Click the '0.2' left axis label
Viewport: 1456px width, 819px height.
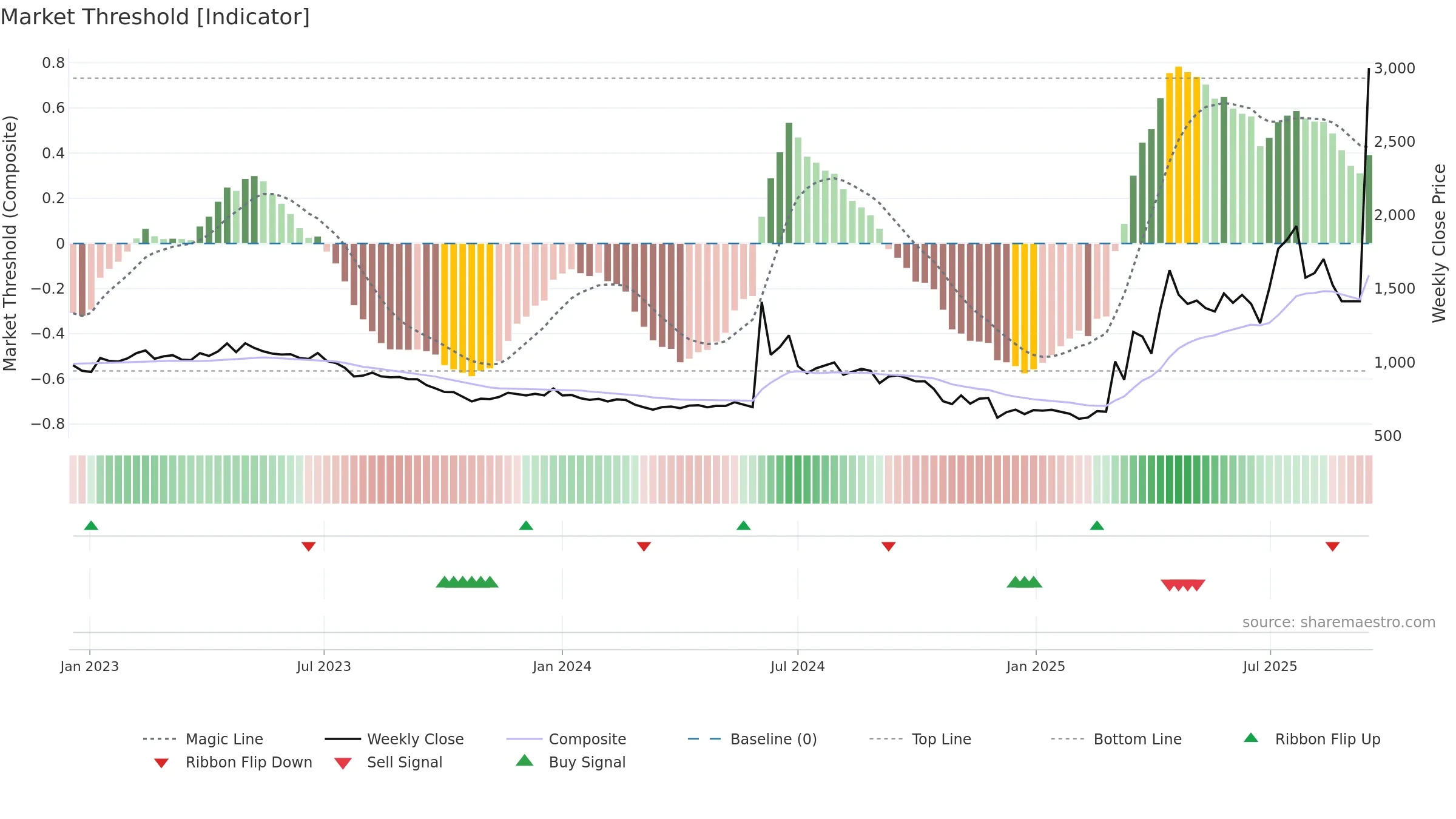53,198
